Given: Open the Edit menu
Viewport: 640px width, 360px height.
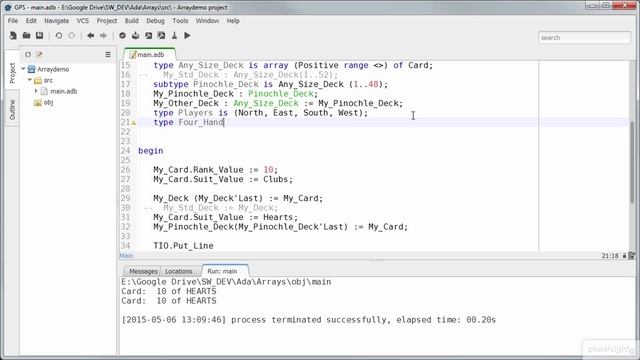Looking at the screenshot, I should tap(31, 21).
